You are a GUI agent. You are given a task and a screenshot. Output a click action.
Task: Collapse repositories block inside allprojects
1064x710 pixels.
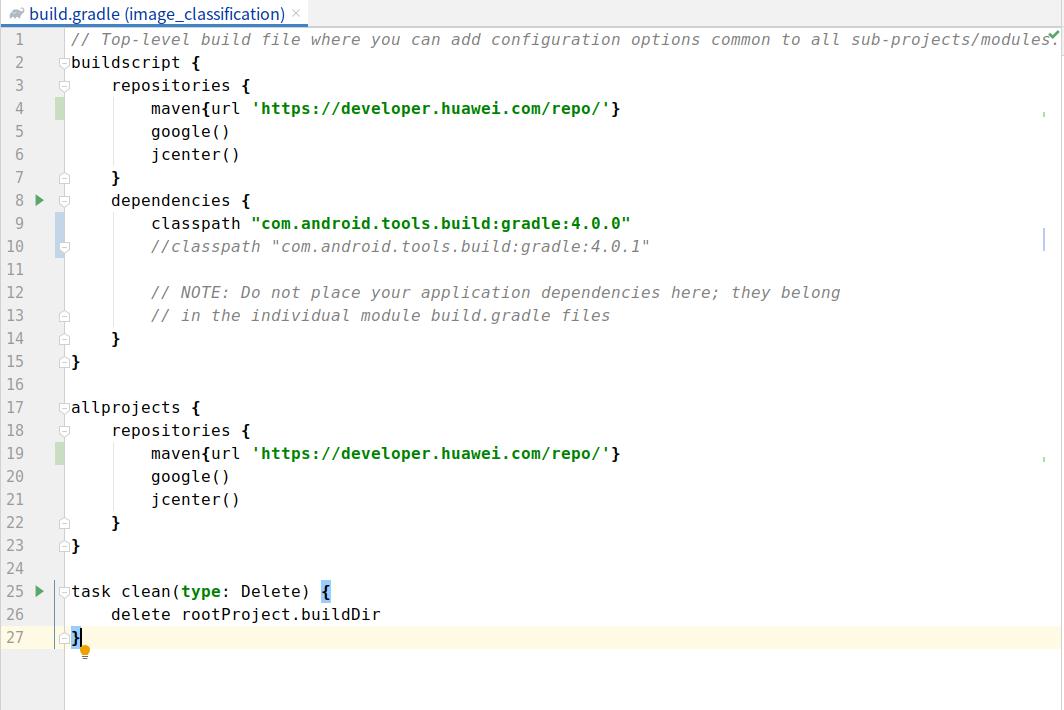65,431
